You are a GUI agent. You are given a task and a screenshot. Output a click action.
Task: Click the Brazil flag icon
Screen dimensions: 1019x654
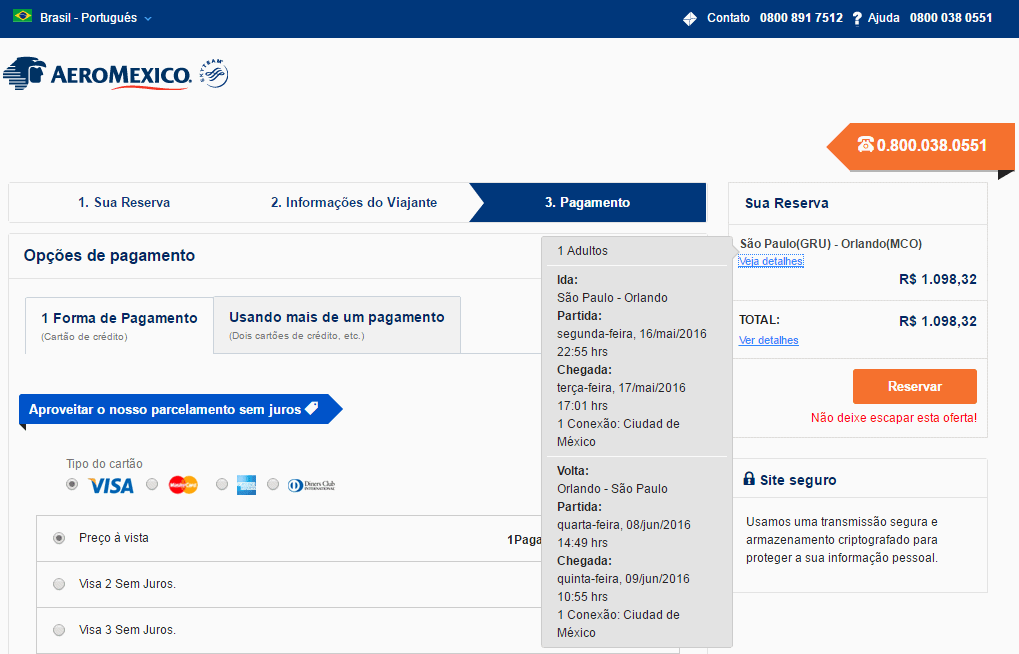23,16
